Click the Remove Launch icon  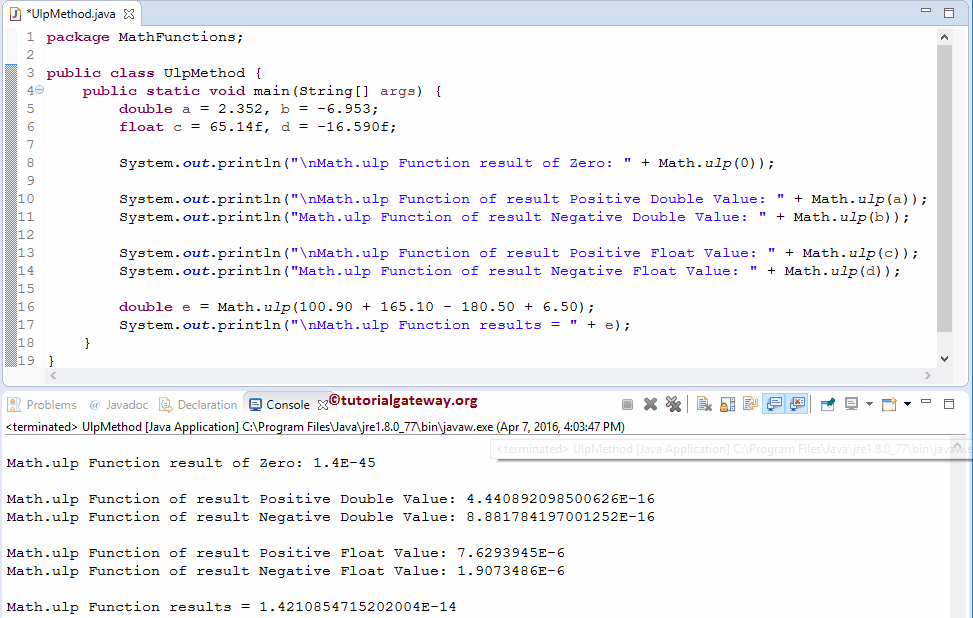650,403
